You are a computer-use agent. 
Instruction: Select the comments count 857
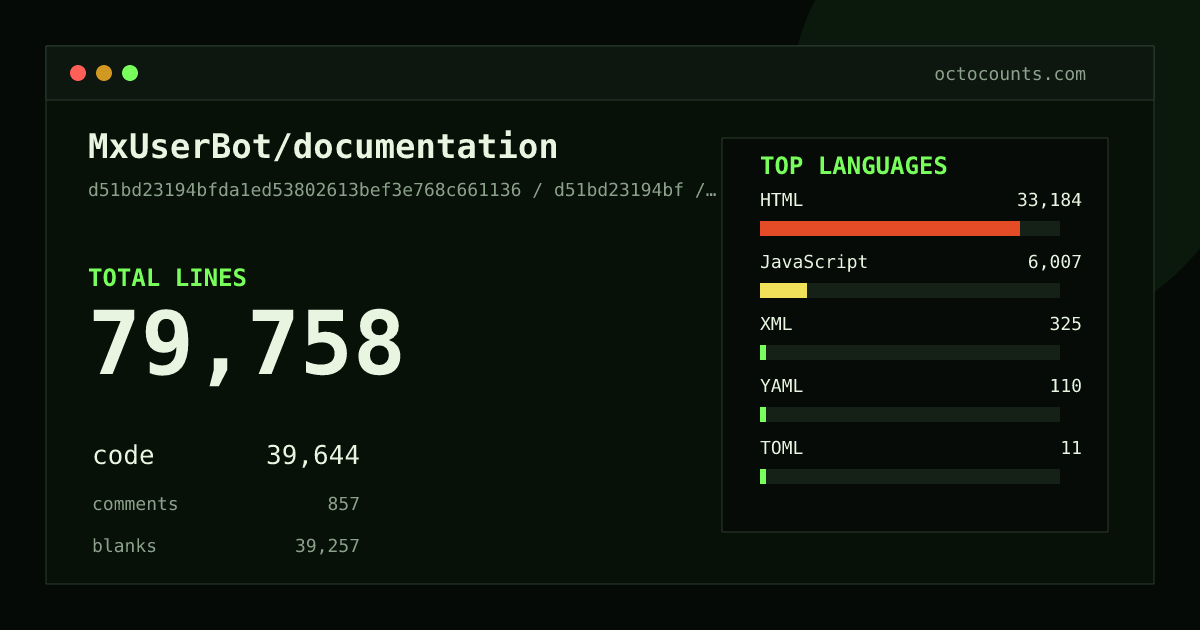pyautogui.click(x=343, y=504)
